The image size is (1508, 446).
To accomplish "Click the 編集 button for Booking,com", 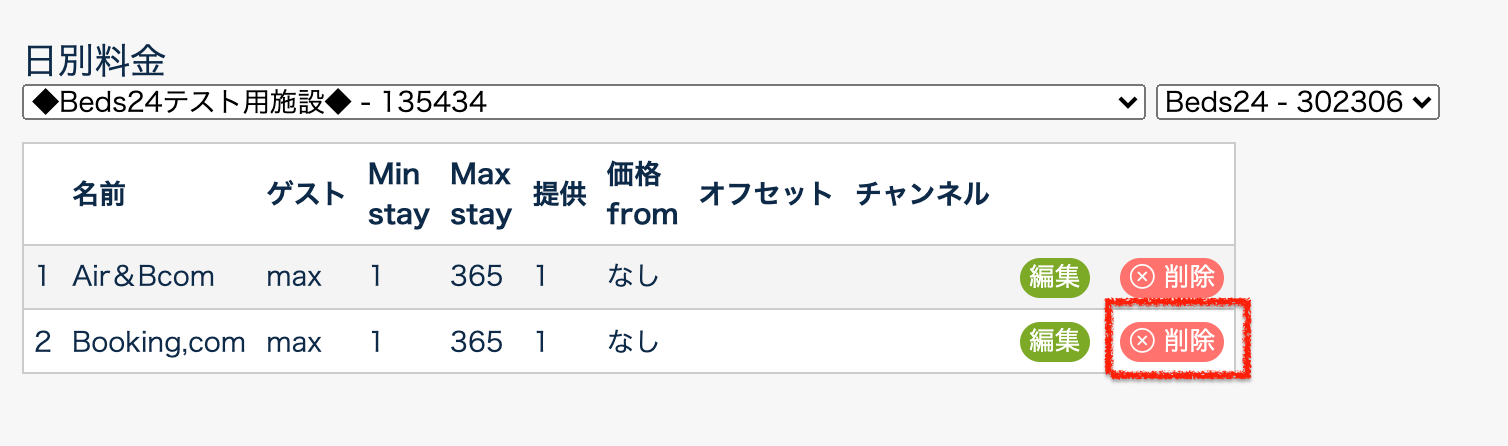I will click(x=1054, y=342).
